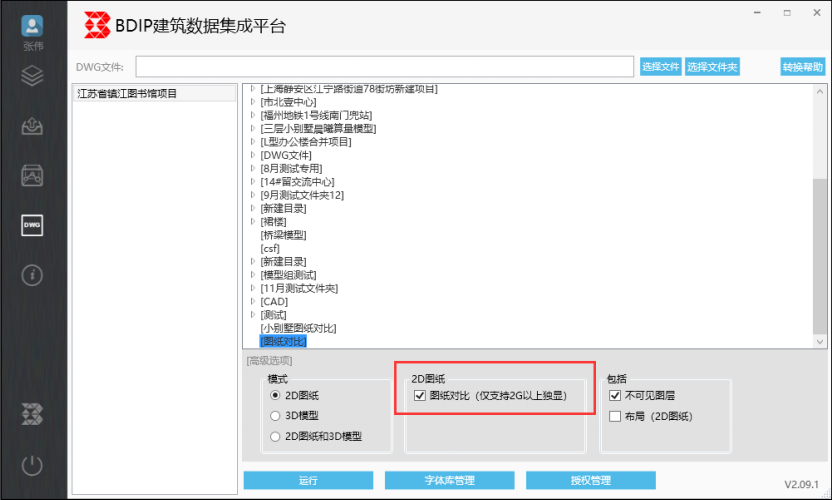Click the power icon in sidebar
Image resolution: width=832 pixels, height=500 pixels.
(x=32, y=465)
